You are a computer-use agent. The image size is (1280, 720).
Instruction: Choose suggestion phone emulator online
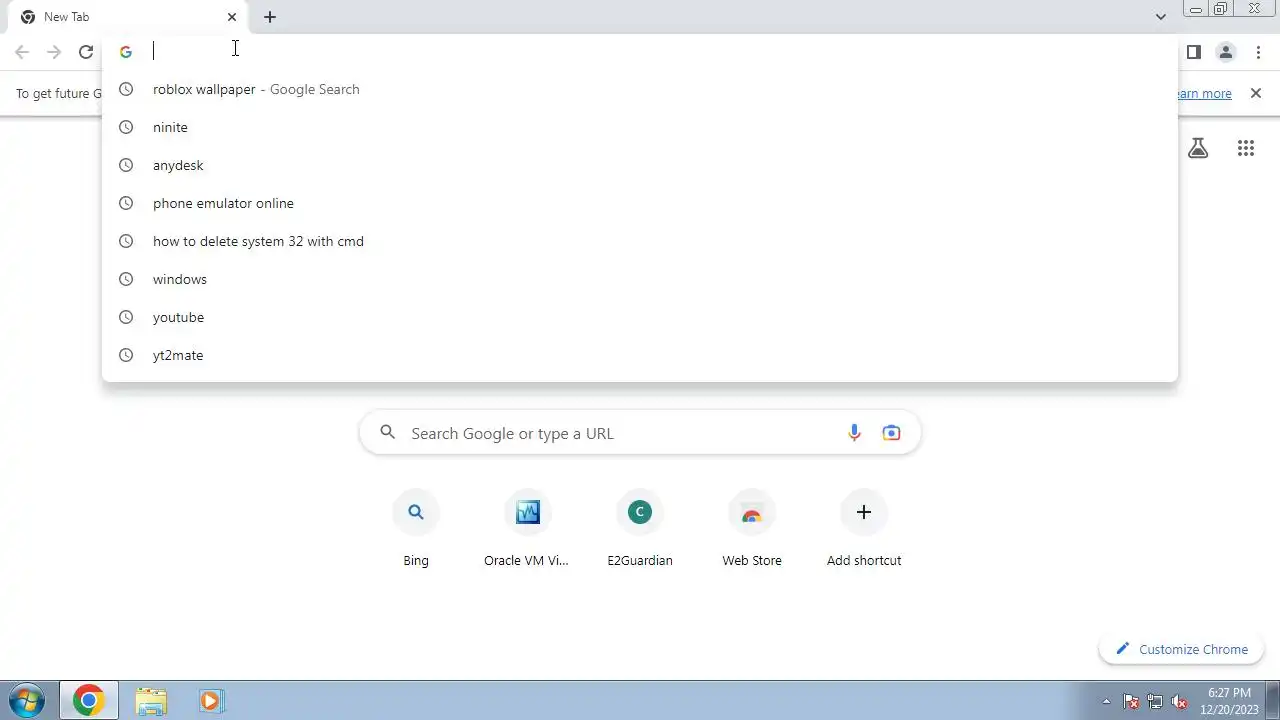pos(640,203)
